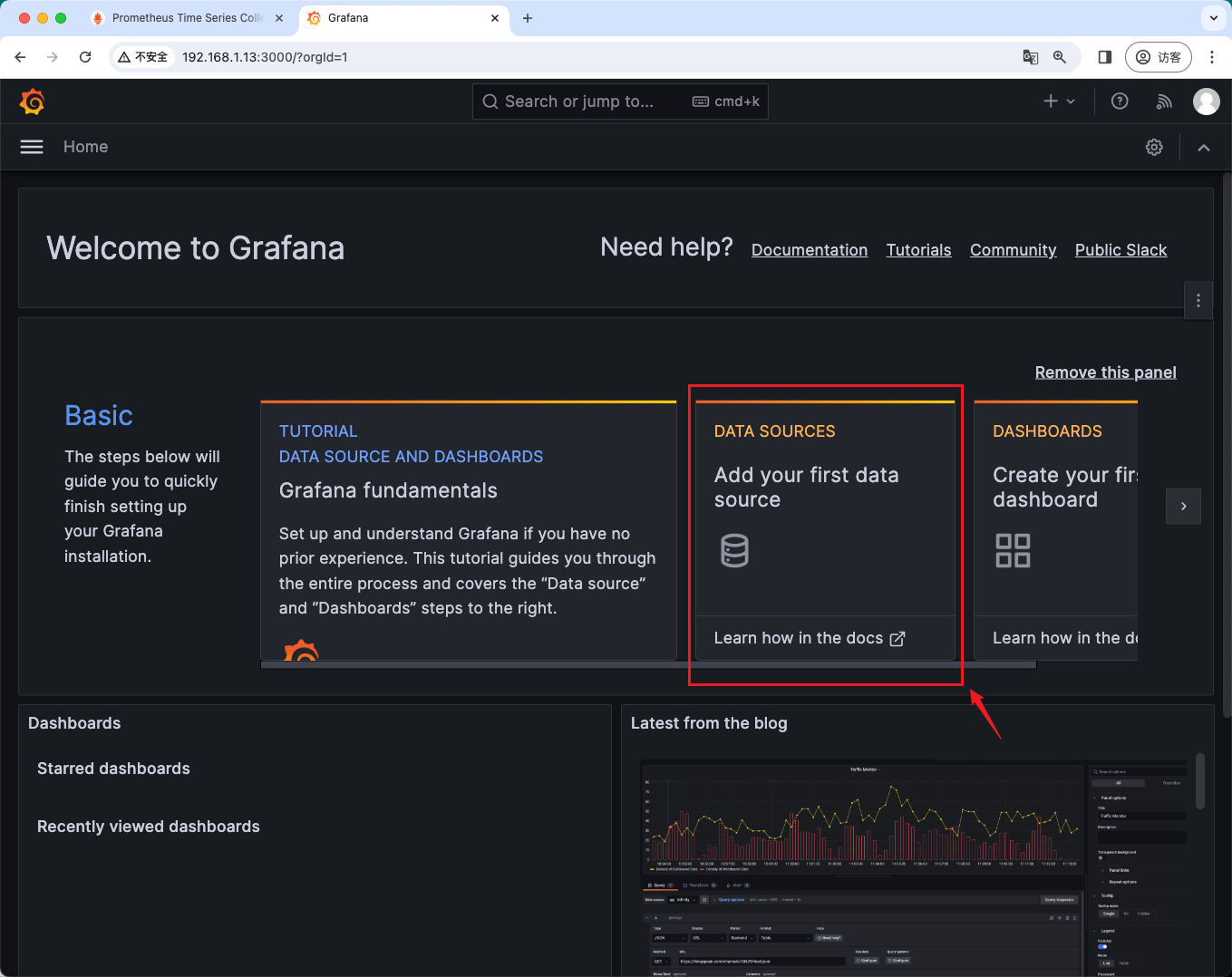The image size is (1232, 977).
Task: Open the plus new-item dropdown
Action: [1059, 102]
